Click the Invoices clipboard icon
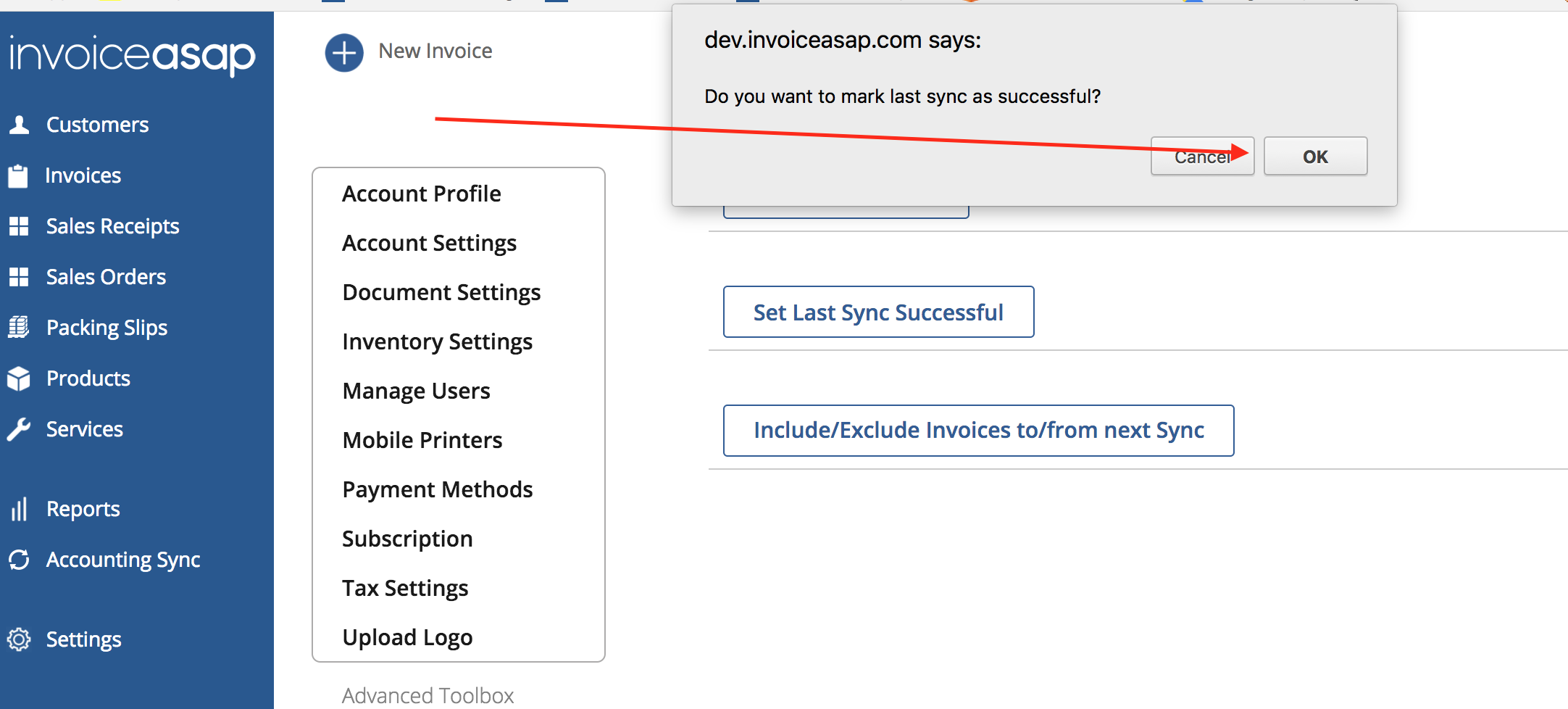 coord(18,175)
